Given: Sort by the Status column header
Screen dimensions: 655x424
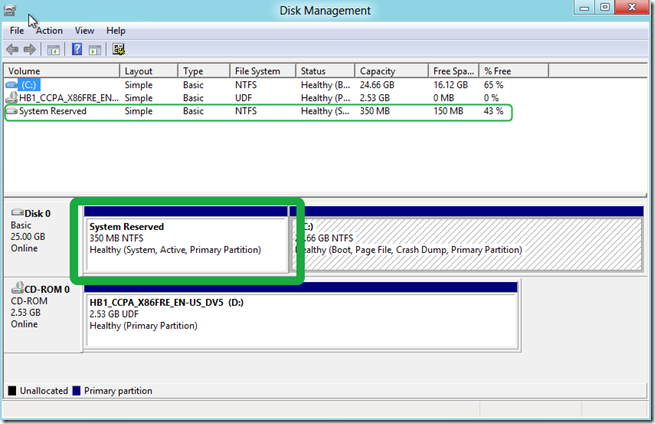Looking at the screenshot, I should coord(325,71).
